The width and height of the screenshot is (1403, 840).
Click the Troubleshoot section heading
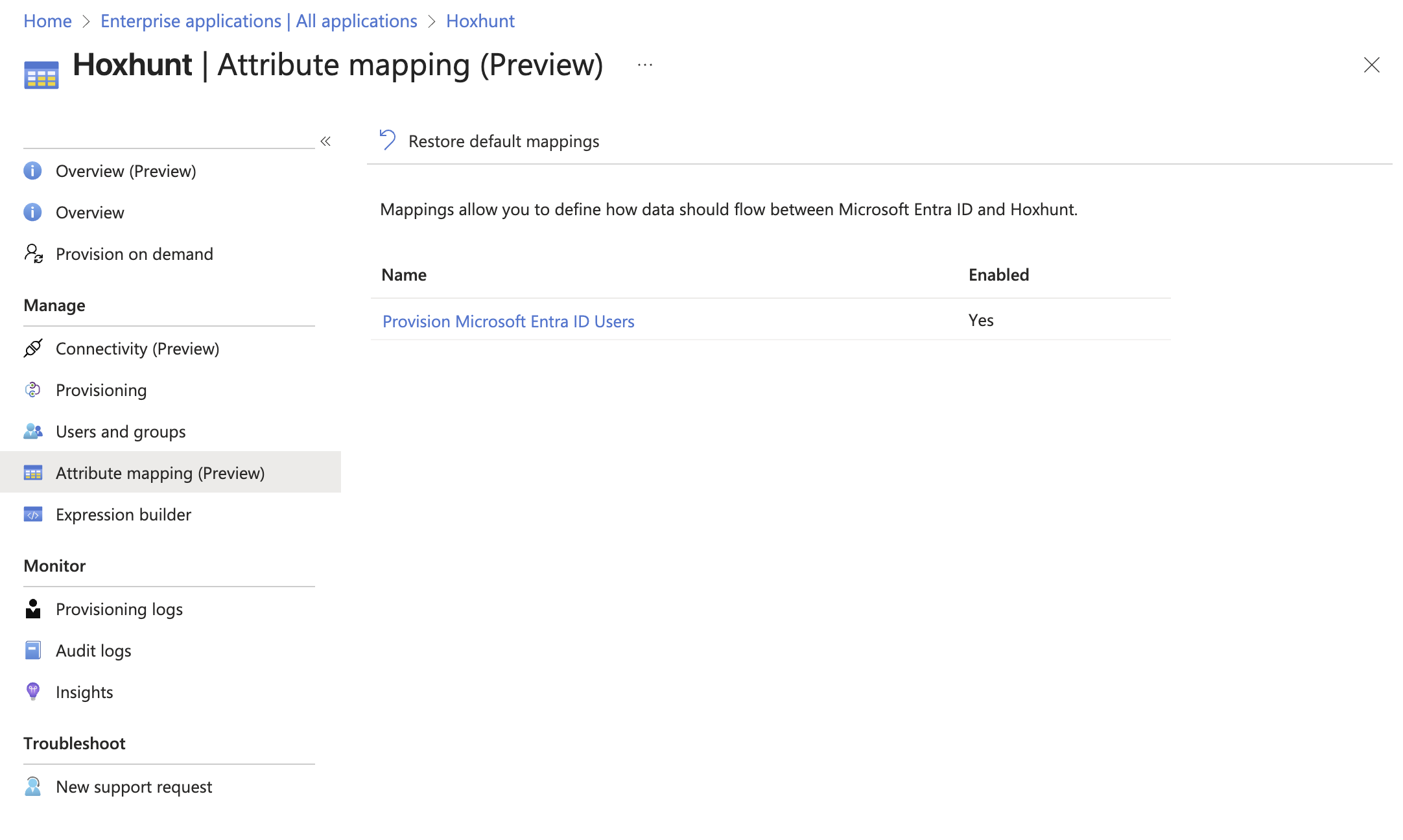(75, 743)
